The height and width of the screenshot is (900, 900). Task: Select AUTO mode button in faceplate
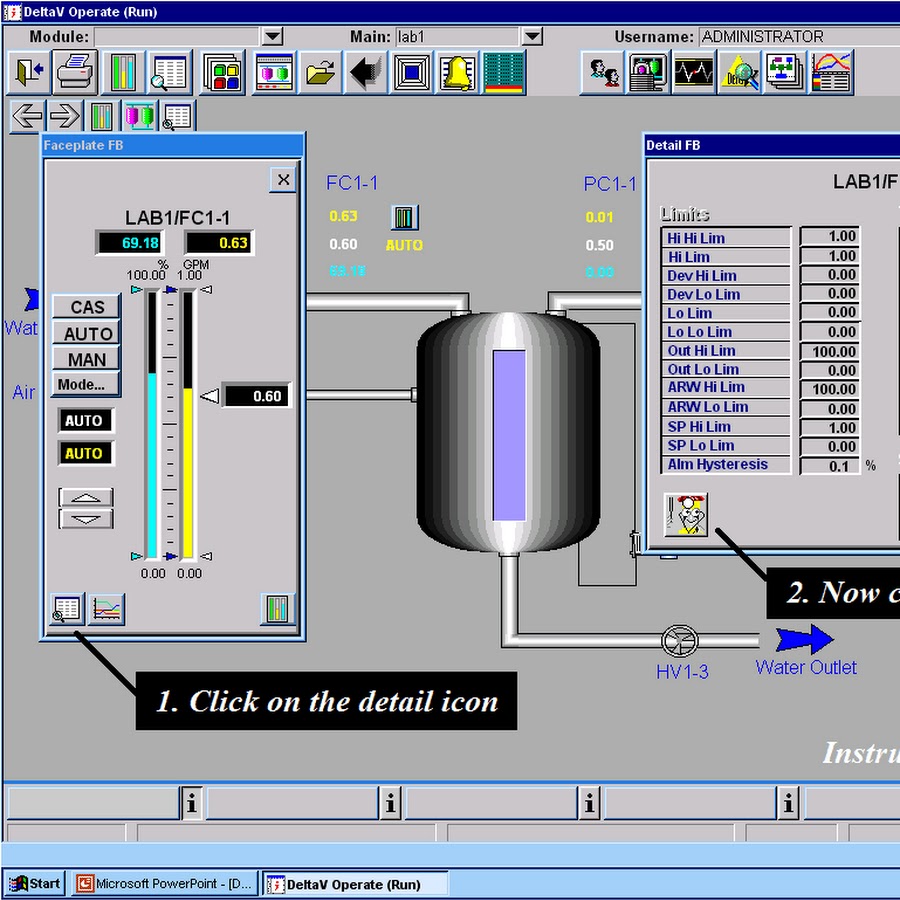click(x=87, y=333)
